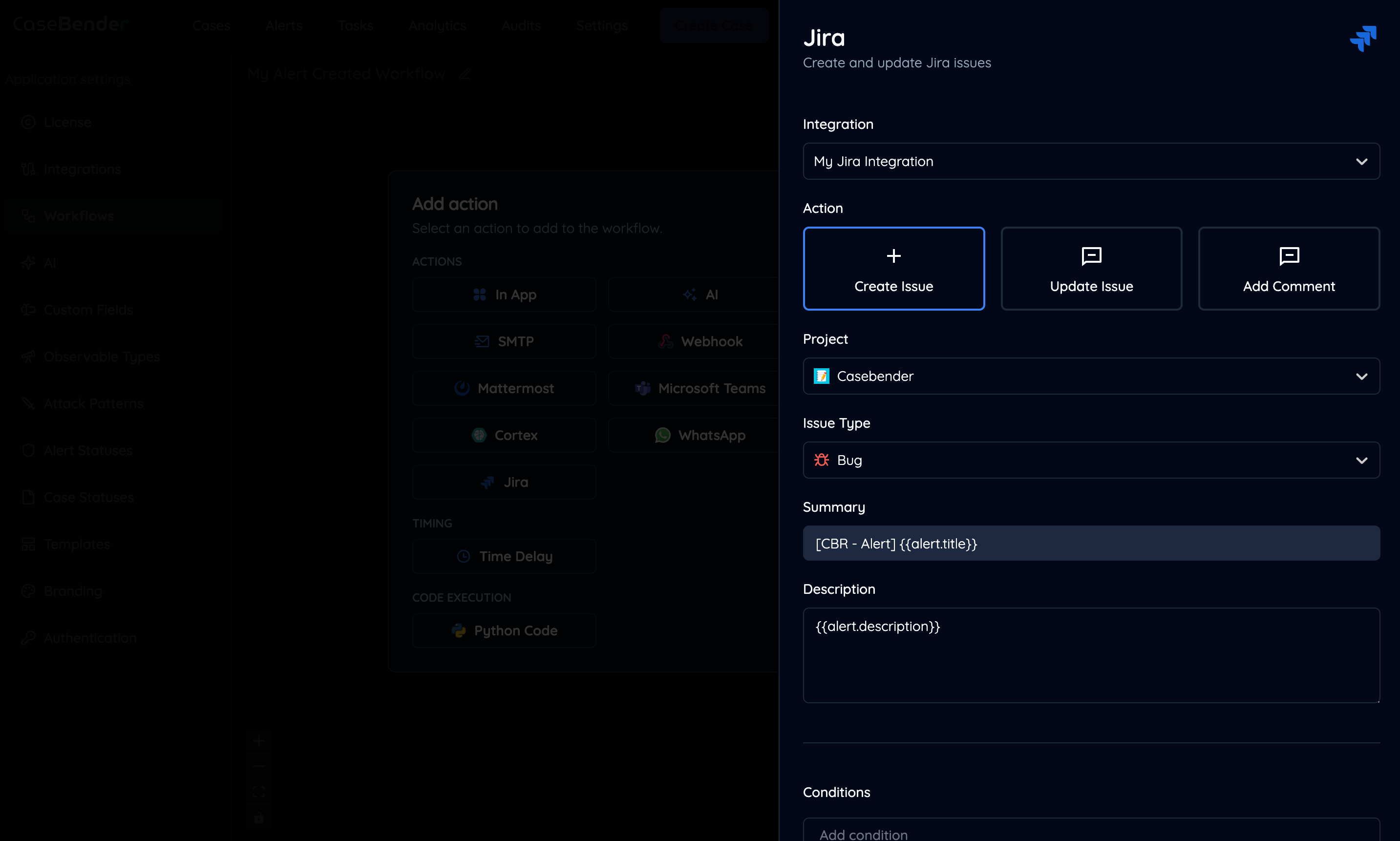
Task: Open the Bug issue type dropdown
Action: coord(1090,460)
